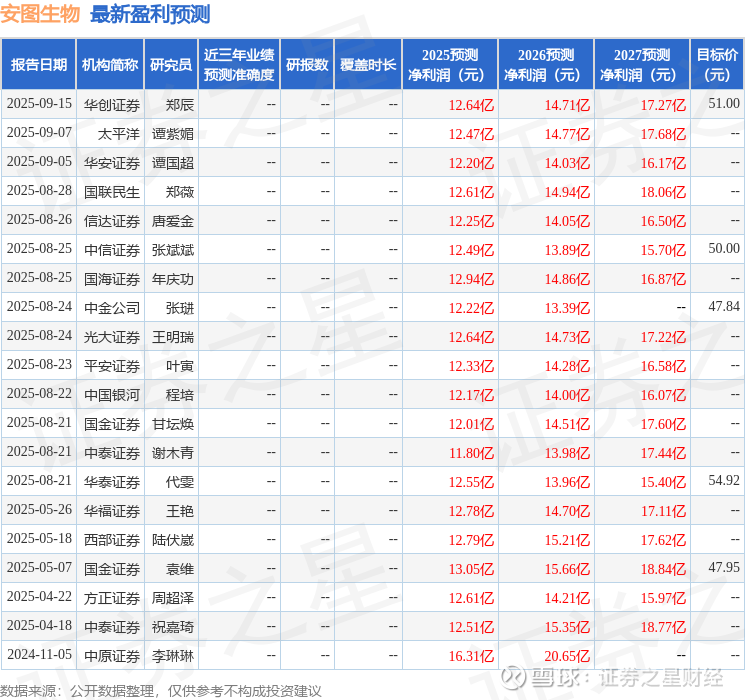Image resolution: width=745 pixels, height=700 pixels.
Task: Select the date 2025-08-23
Action: [x=39, y=364]
